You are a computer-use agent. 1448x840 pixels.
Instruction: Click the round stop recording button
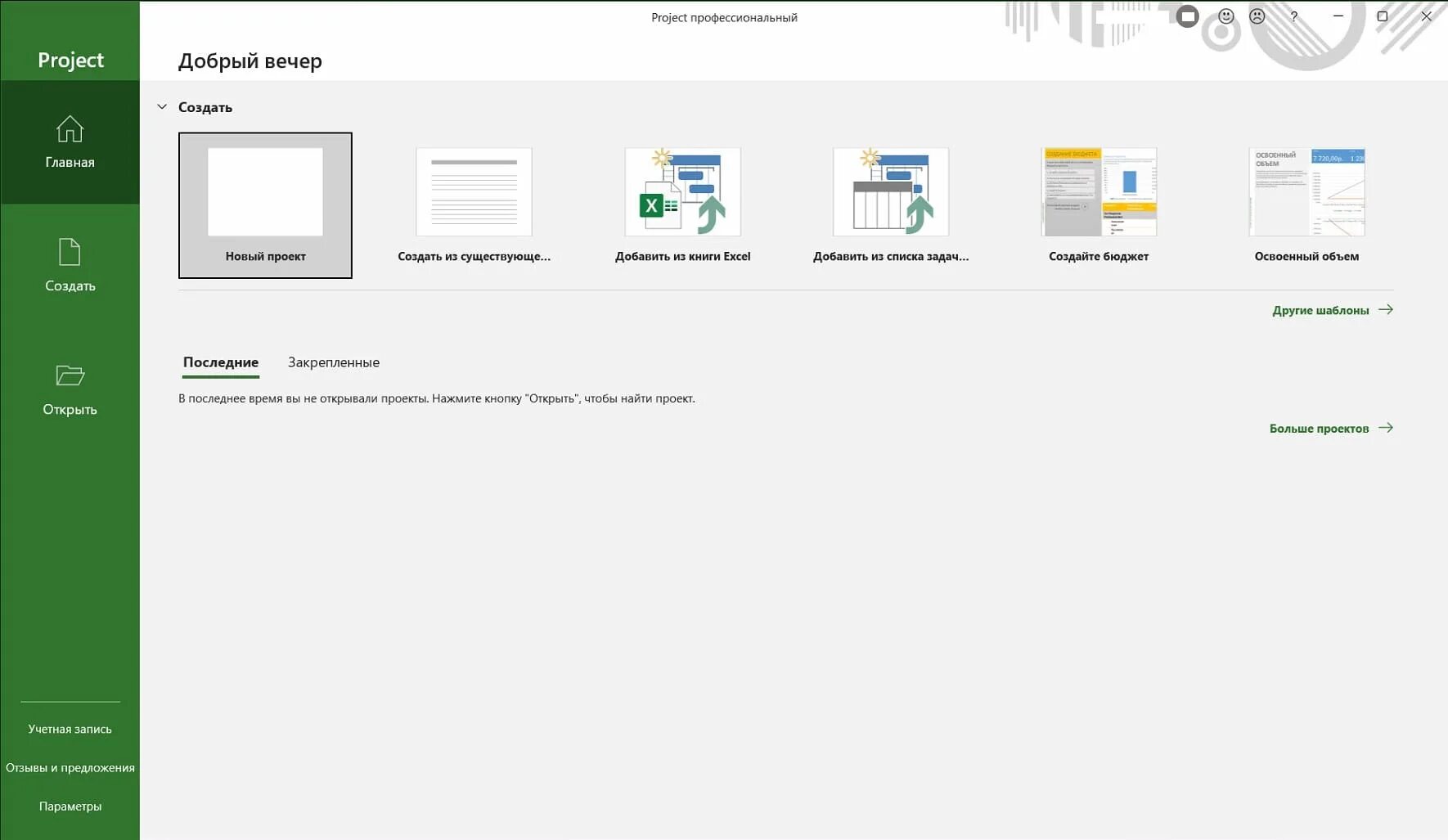(x=1188, y=16)
